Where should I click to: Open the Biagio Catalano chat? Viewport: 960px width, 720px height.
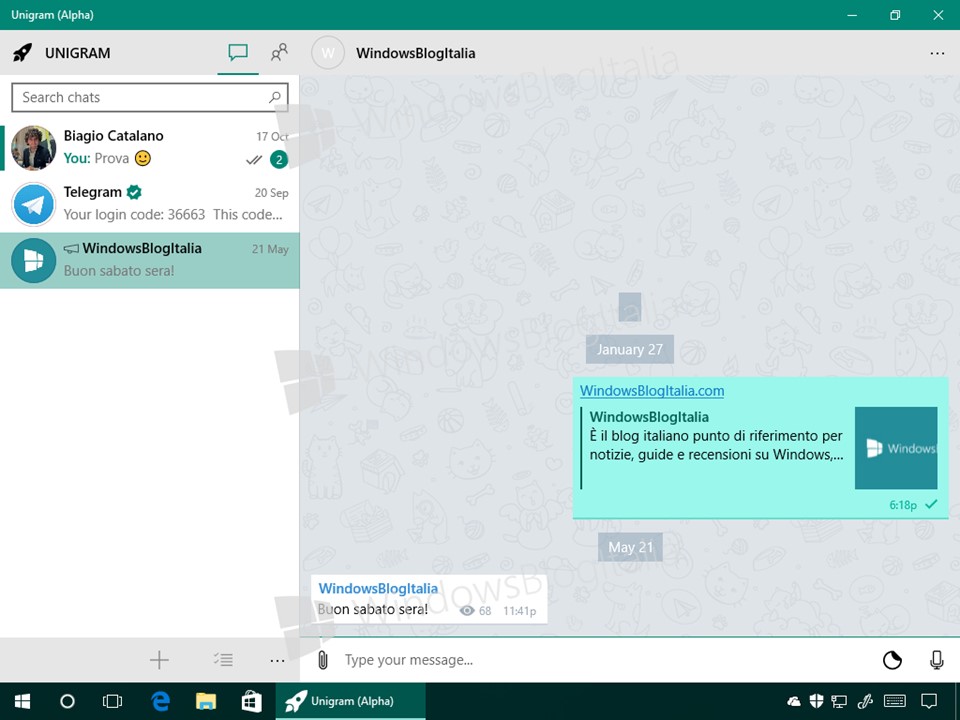pyautogui.click(x=150, y=148)
